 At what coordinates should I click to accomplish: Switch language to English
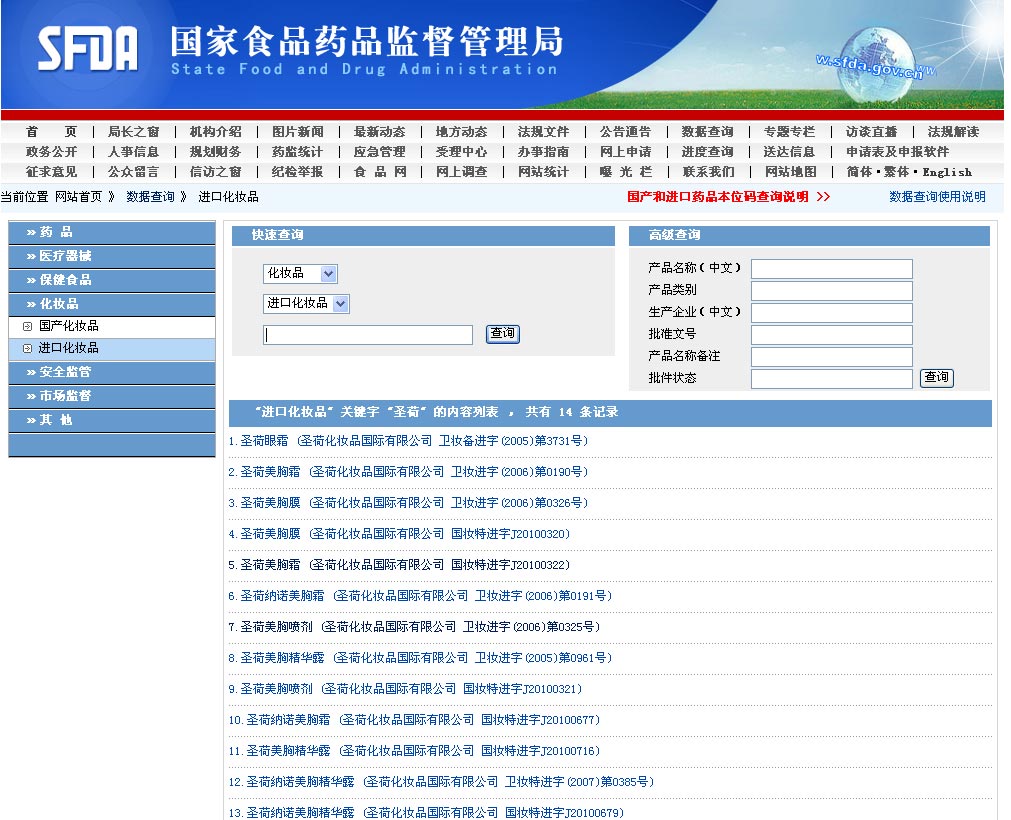tap(947, 172)
